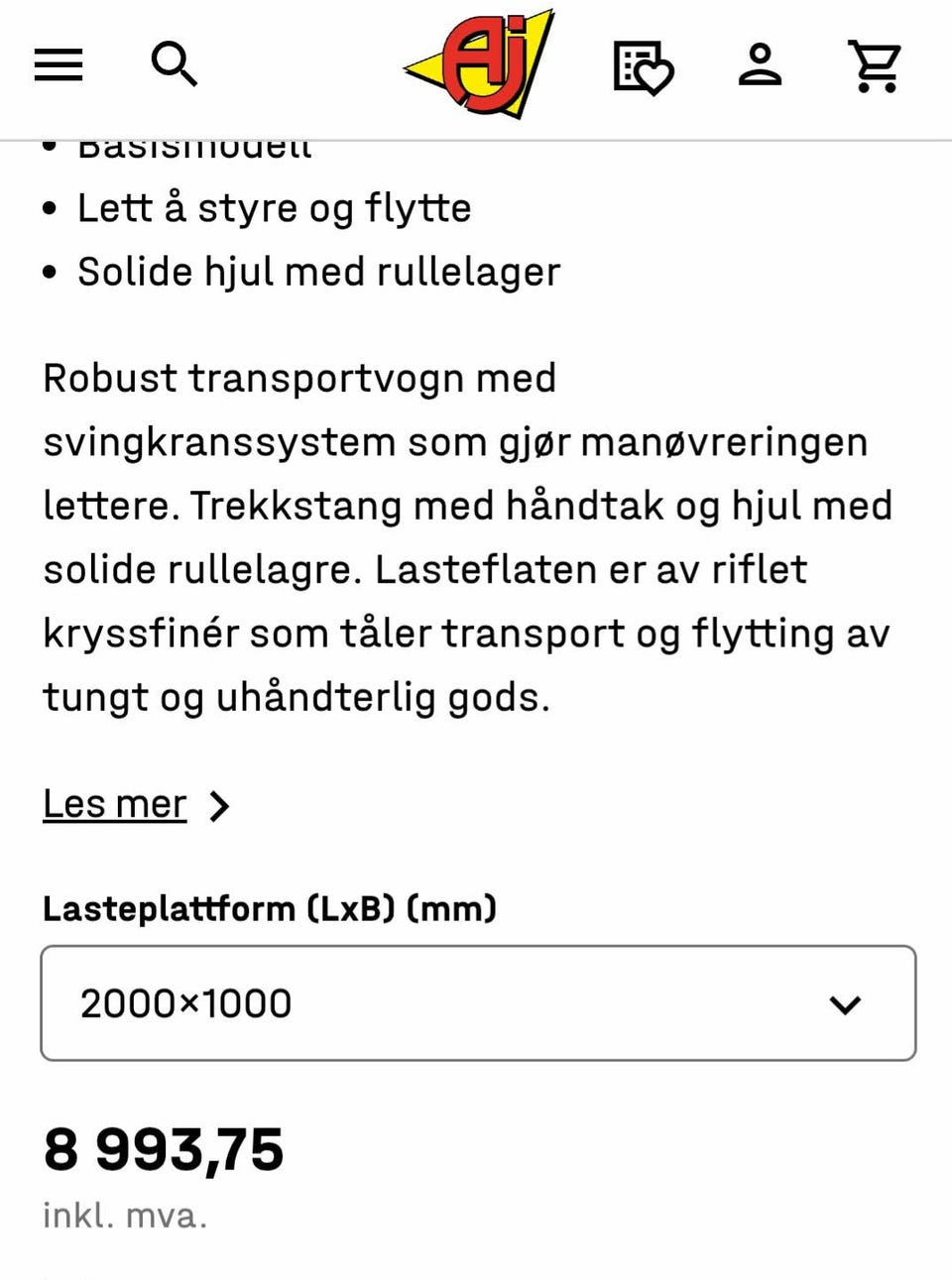Open the user account icon
Image resolution: width=952 pixels, height=1280 pixels.
point(761,65)
